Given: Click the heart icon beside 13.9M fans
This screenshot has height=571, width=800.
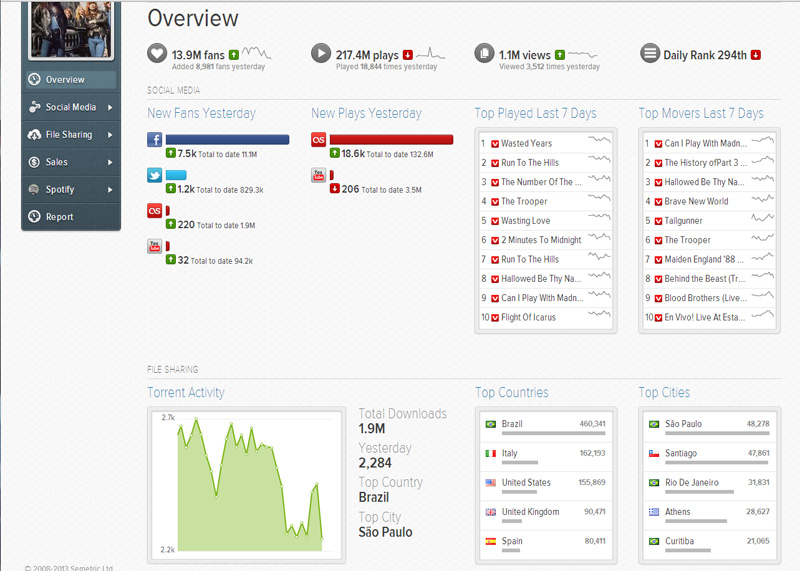Looking at the screenshot, I should (157, 54).
